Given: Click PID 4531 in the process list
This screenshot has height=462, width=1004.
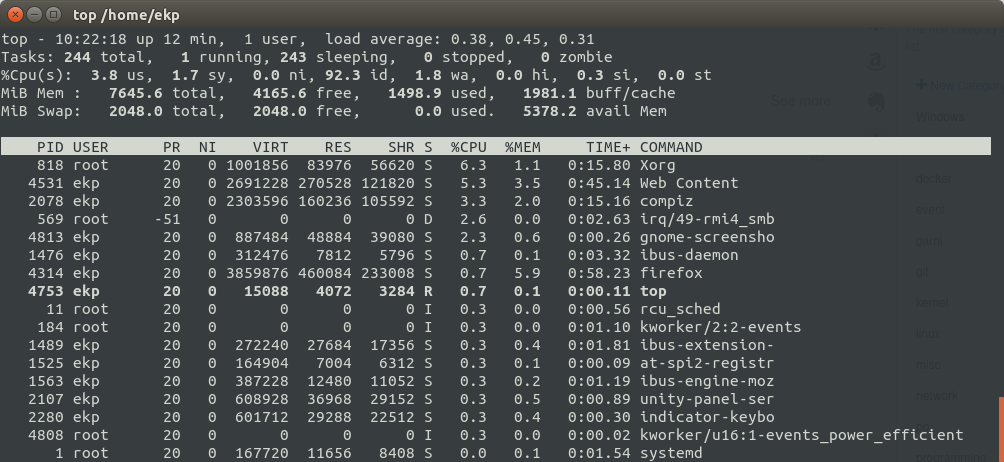Looking at the screenshot, I should point(45,183).
